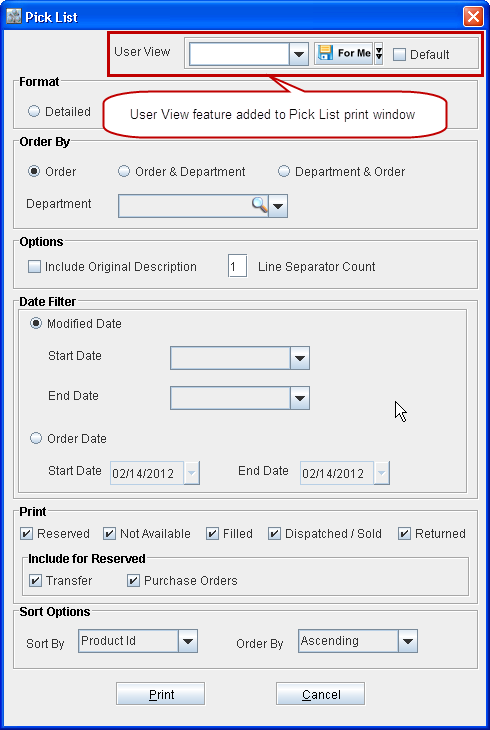Open the Ascending Order By dropdown
Image resolution: width=490 pixels, height=730 pixels.
click(x=408, y=641)
